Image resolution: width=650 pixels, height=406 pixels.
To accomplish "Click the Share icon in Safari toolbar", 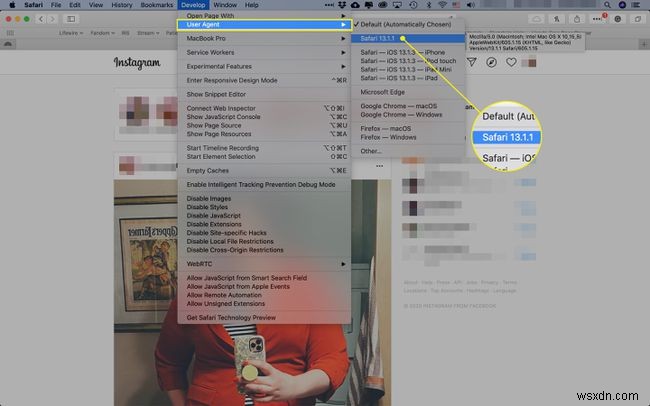I will [577, 19].
